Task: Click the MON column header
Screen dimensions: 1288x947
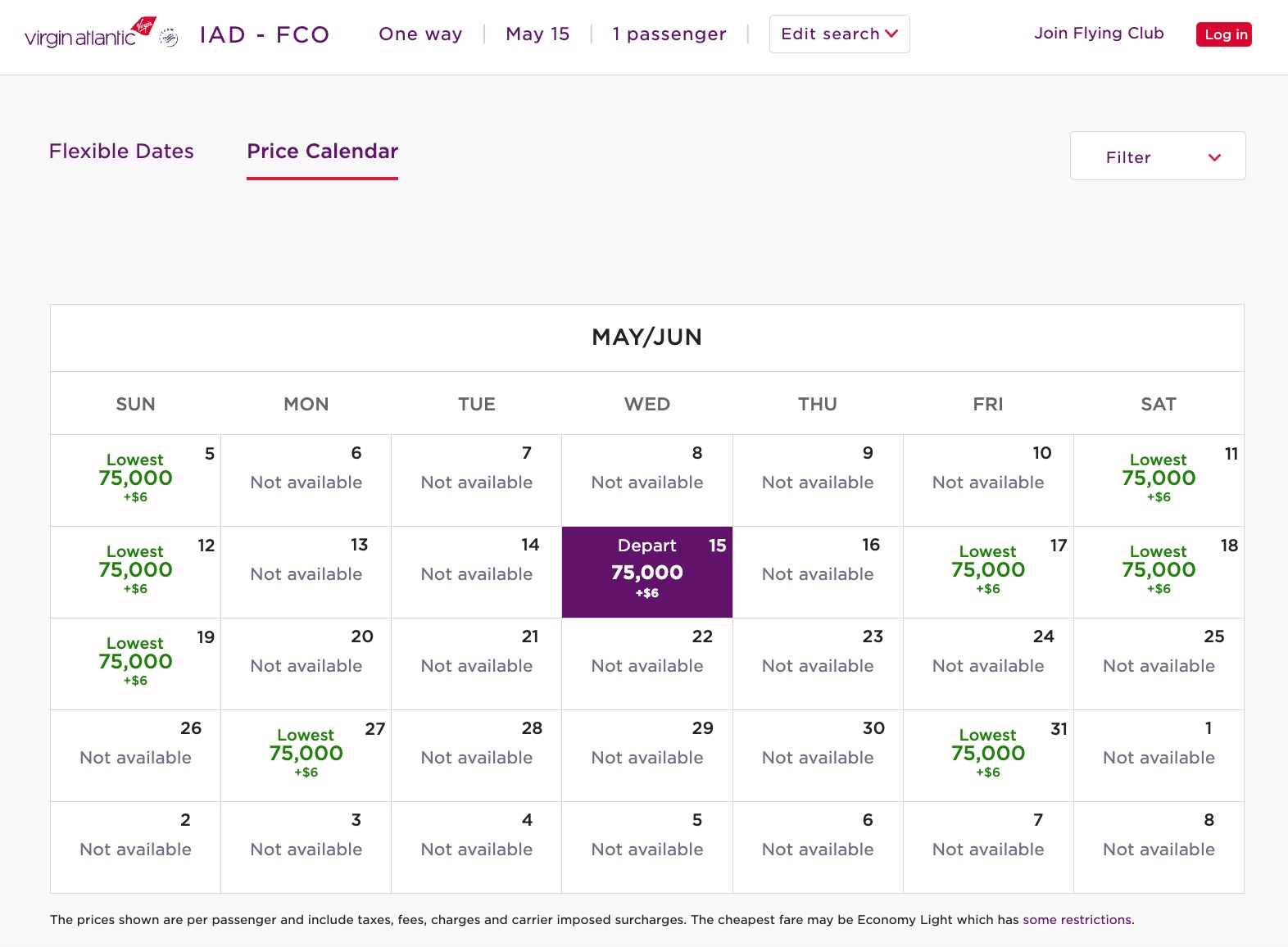Action: tap(306, 404)
